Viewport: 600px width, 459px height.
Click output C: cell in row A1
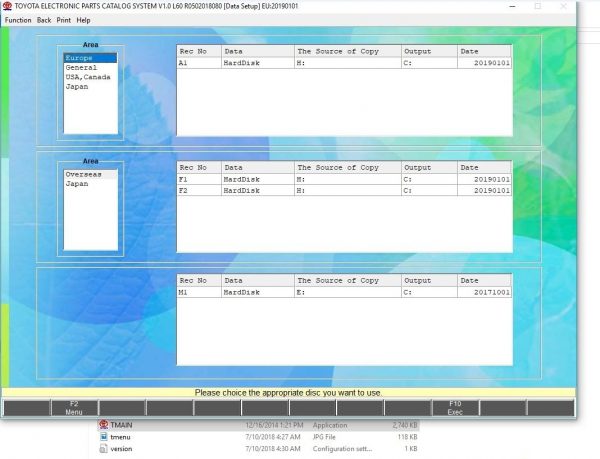coord(429,63)
